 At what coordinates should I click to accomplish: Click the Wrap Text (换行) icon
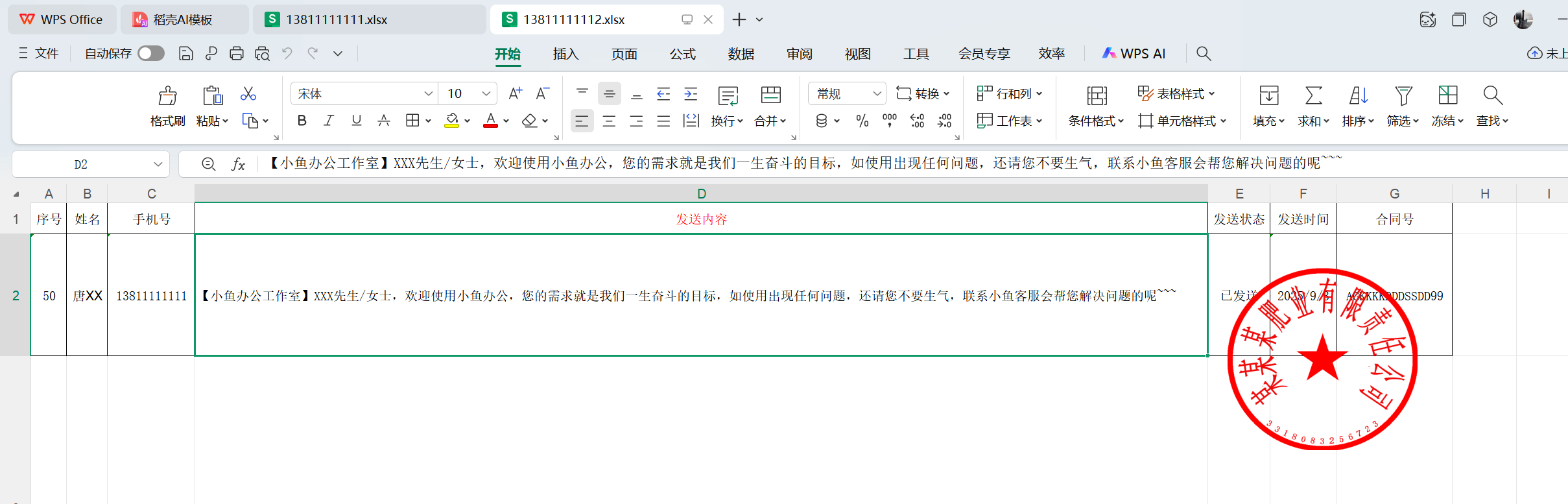728,97
